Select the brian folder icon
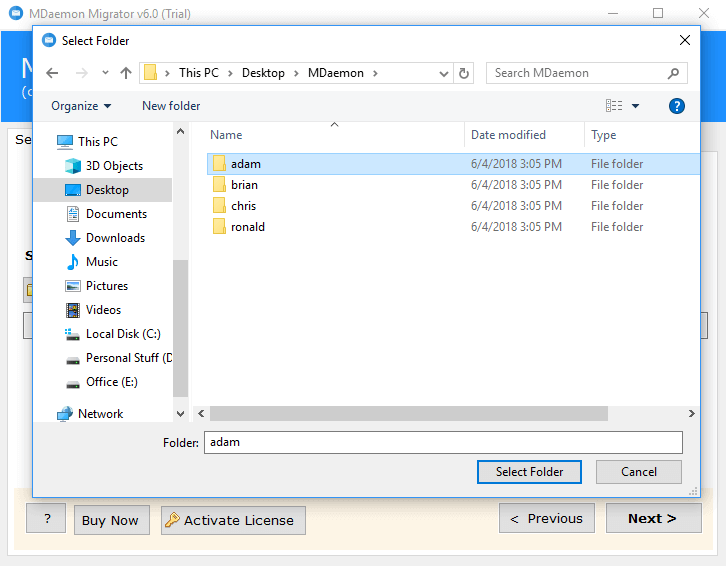Image resolution: width=726 pixels, height=566 pixels. (x=219, y=185)
